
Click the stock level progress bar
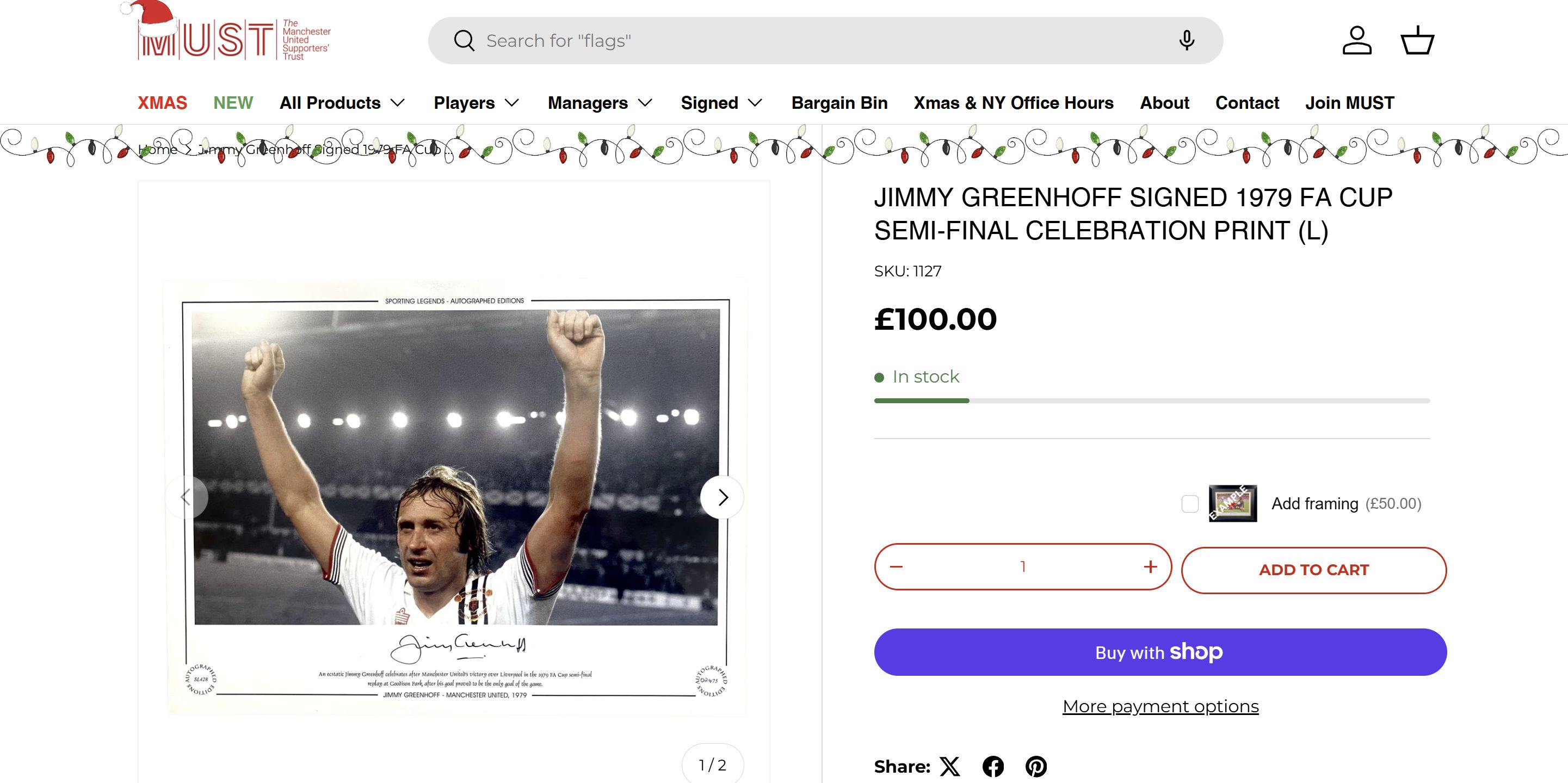point(1152,400)
